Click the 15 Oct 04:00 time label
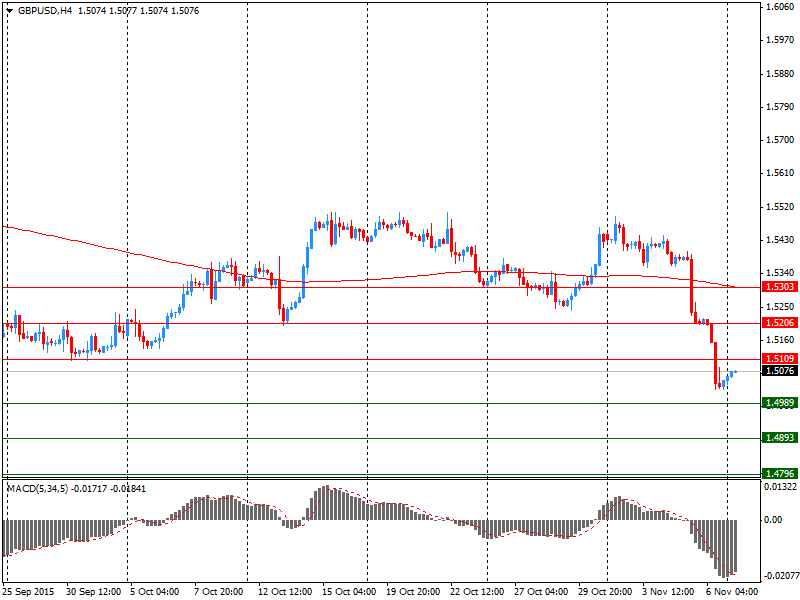The height and width of the screenshot is (600, 800). pos(349,592)
